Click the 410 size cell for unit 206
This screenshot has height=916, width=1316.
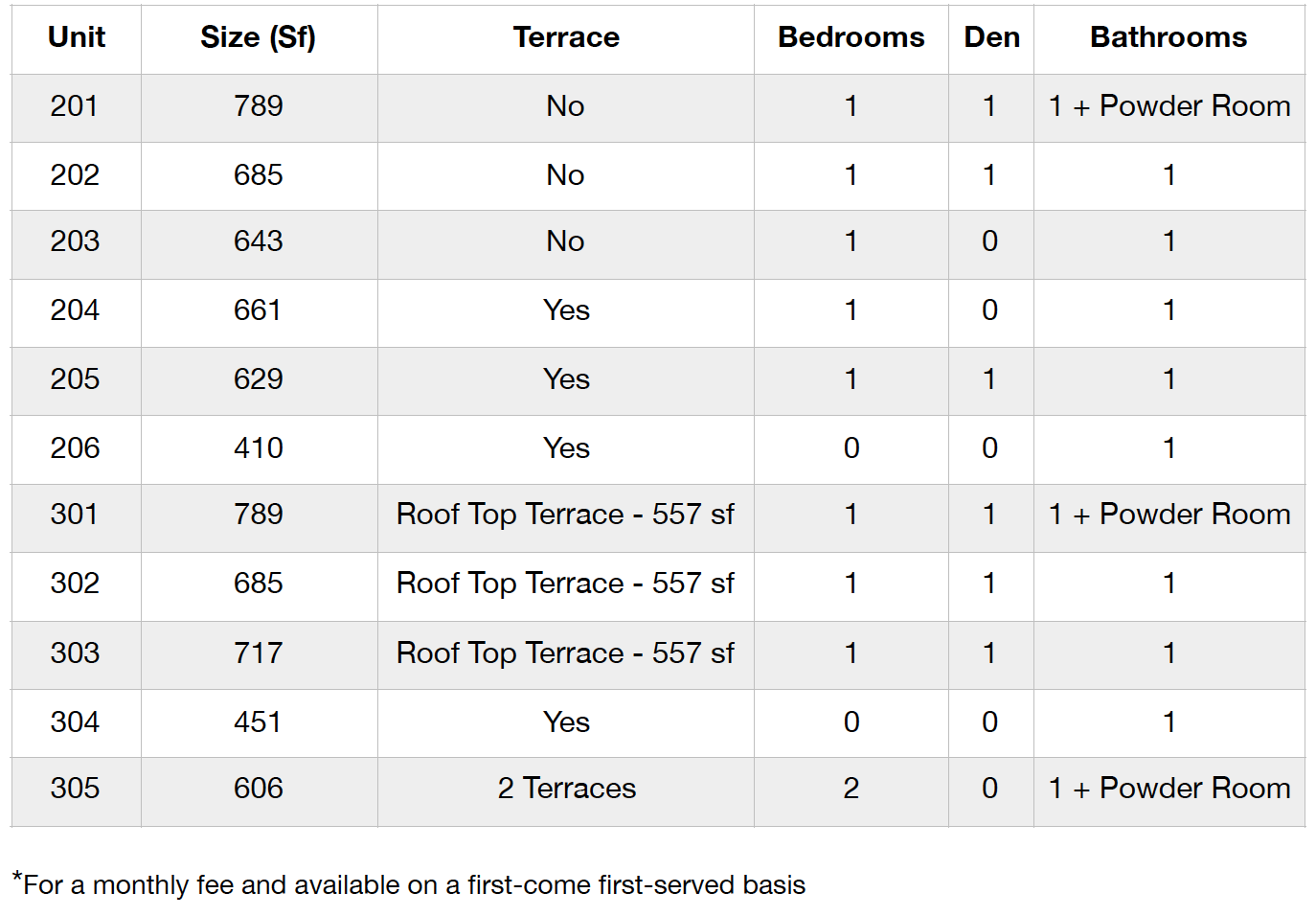point(259,449)
